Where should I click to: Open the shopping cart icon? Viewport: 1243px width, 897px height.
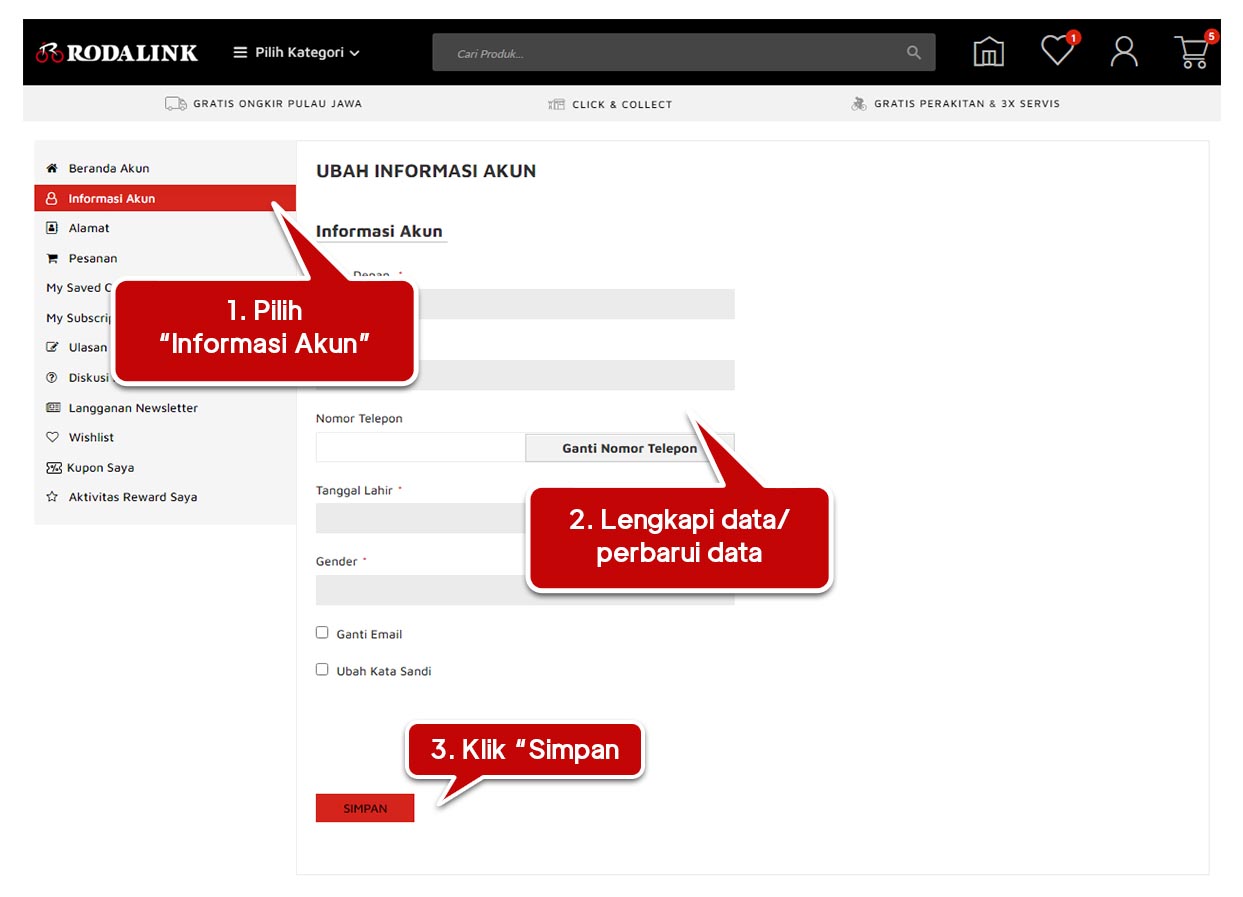(x=1191, y=52)
